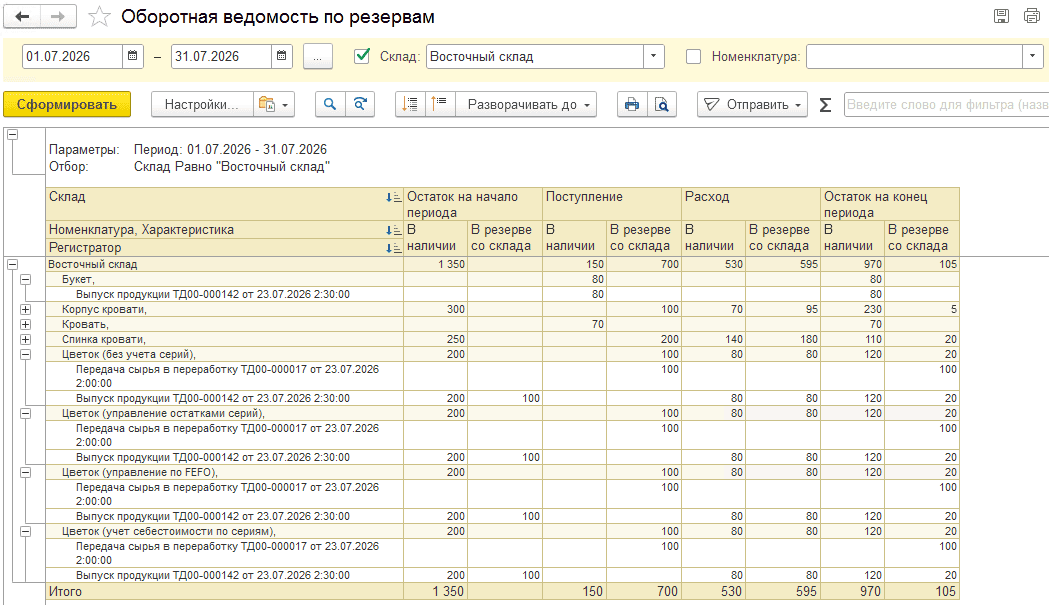Go forward with the right arrow button
Viewport: 1049px width, 605px height.
[58, 17]
